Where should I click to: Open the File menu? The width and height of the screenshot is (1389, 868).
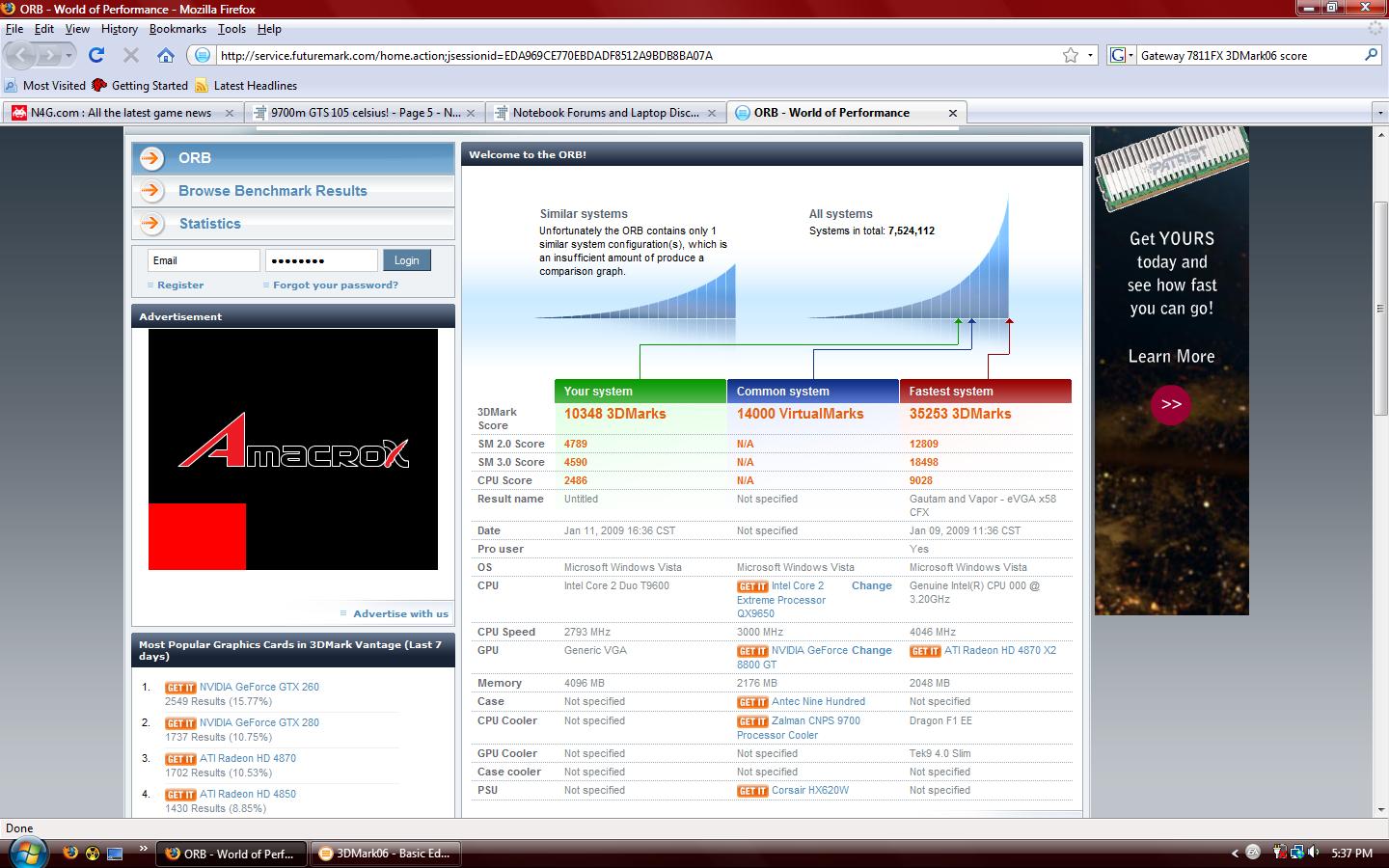(14, 29)
